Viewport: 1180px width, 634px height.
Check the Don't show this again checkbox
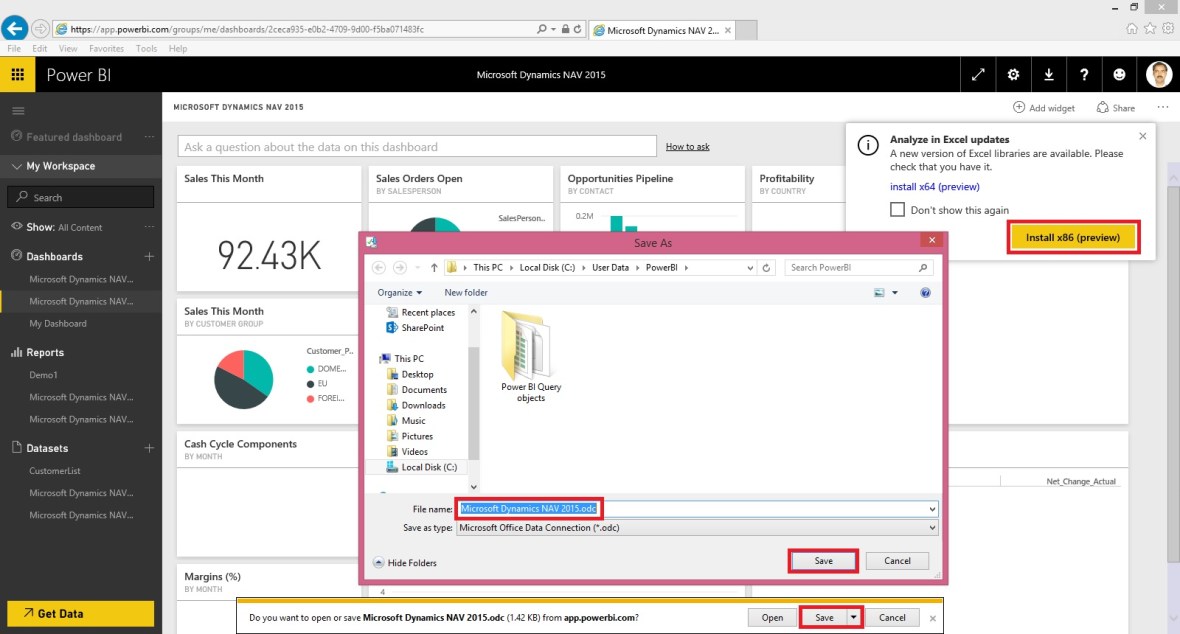[x=896, y=208]
